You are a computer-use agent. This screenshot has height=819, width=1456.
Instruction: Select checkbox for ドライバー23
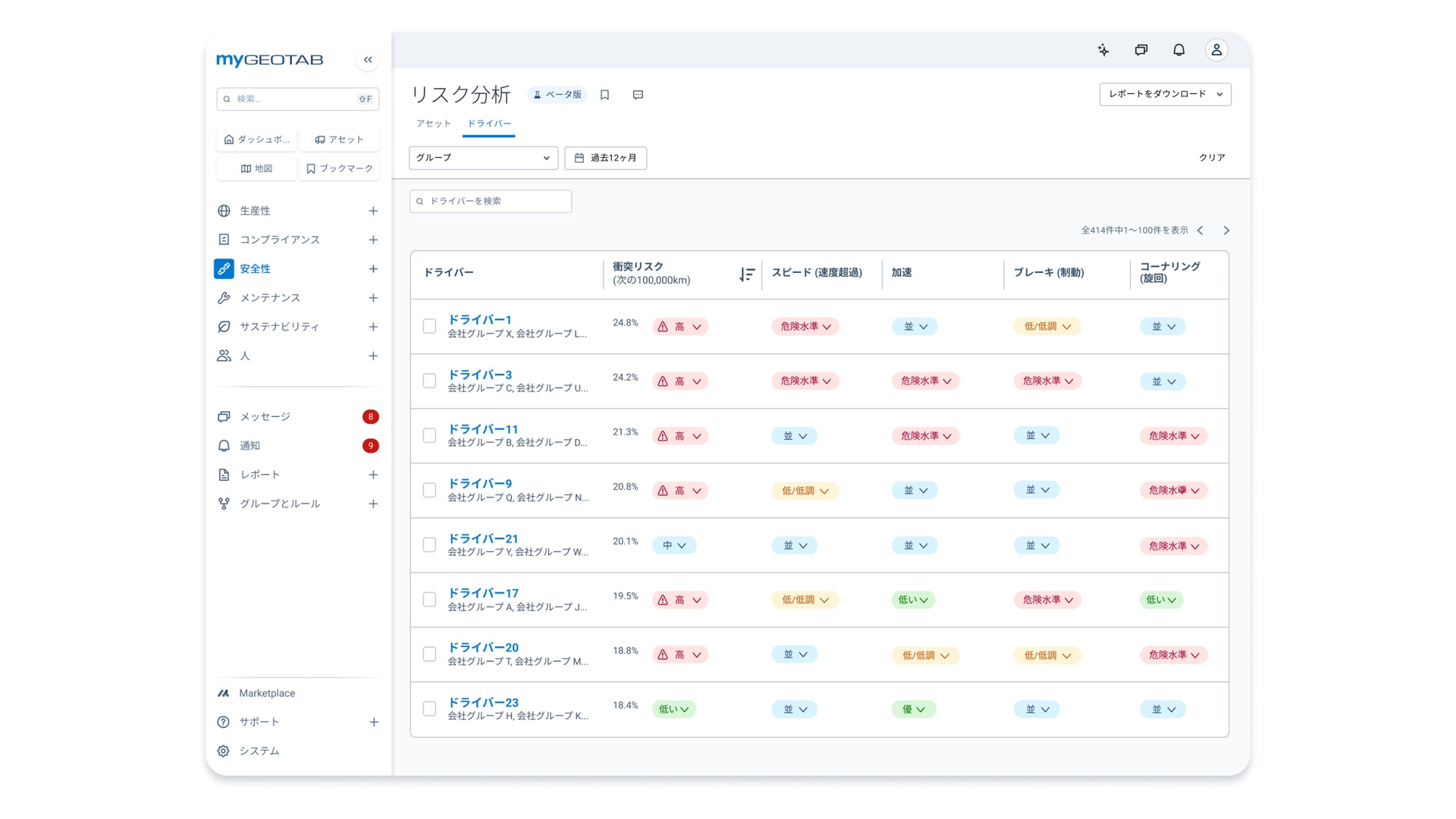(429, 708)
